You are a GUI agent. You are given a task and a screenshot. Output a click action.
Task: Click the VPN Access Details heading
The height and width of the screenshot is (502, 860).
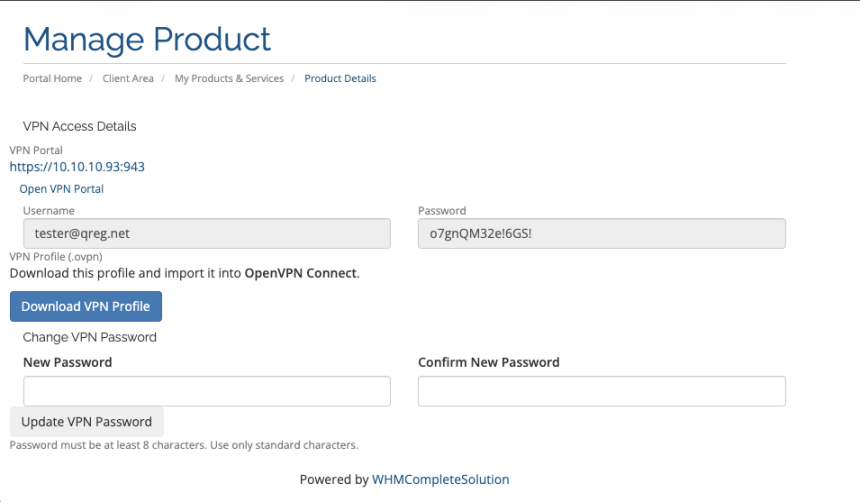point(80,127)
